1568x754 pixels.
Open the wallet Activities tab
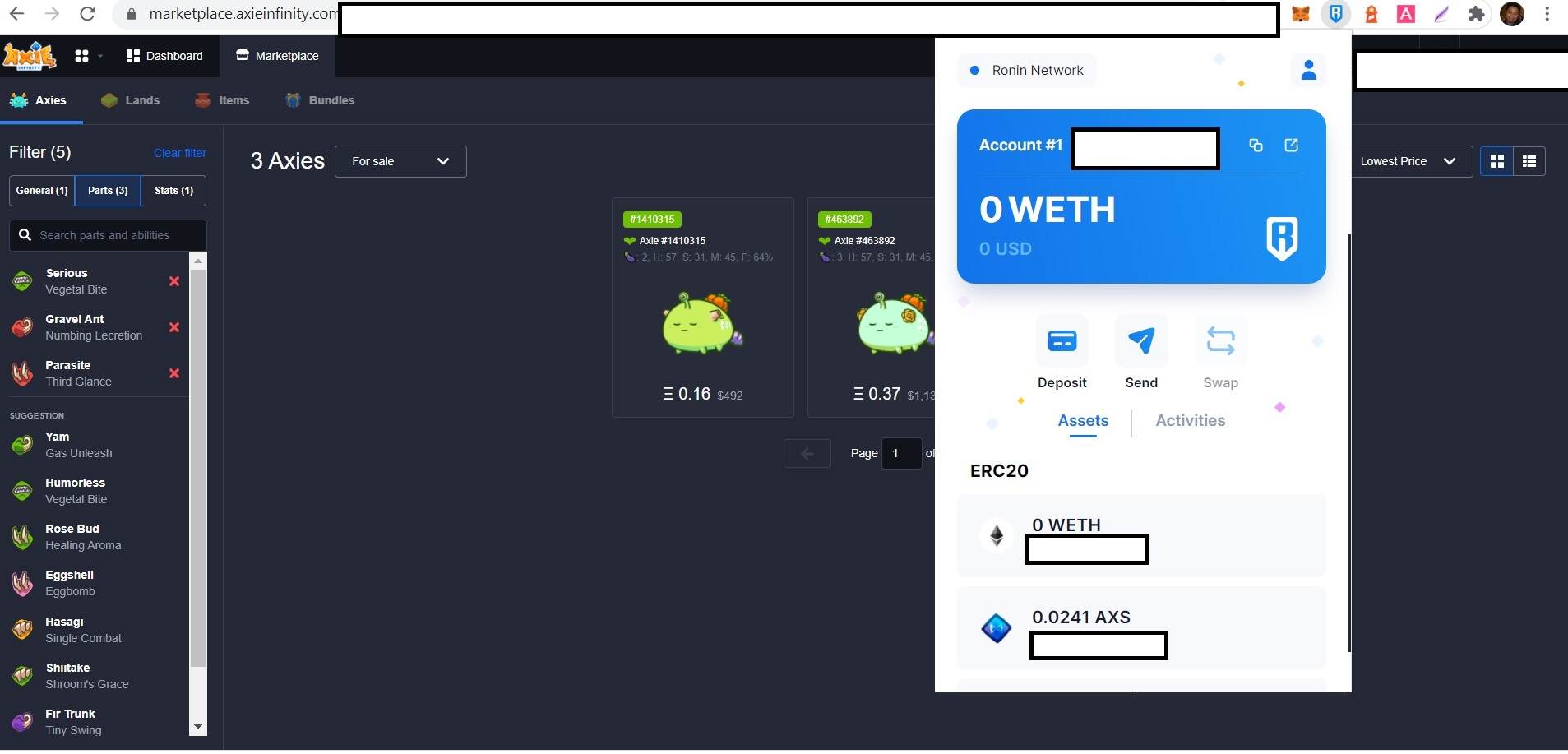1190,421
